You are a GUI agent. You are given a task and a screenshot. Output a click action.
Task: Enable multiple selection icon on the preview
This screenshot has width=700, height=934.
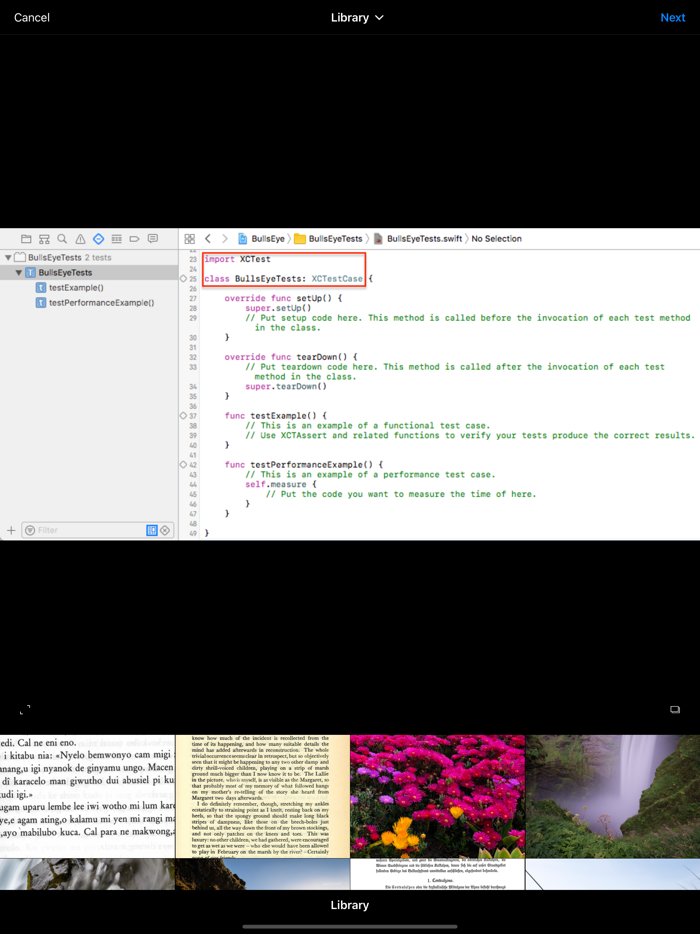click(674, 709)
